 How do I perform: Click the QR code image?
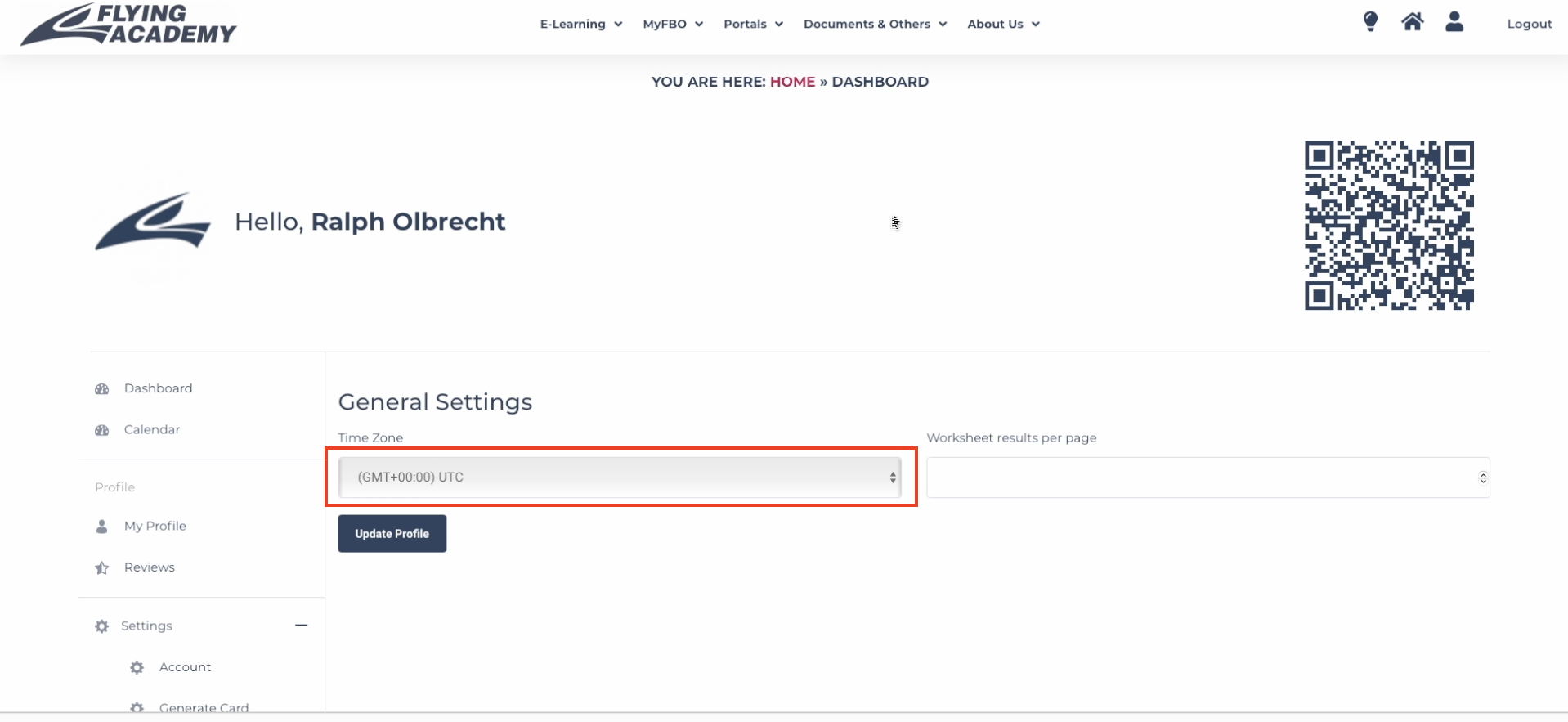coord(1389,226)
